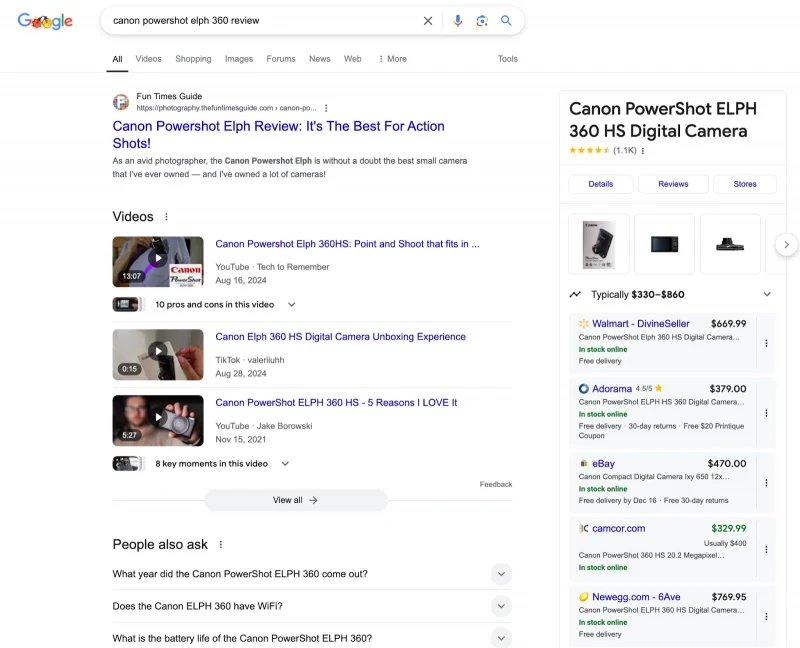Click the blue search magnifier icon
800x648 pixels.
(x=506, y=20)
